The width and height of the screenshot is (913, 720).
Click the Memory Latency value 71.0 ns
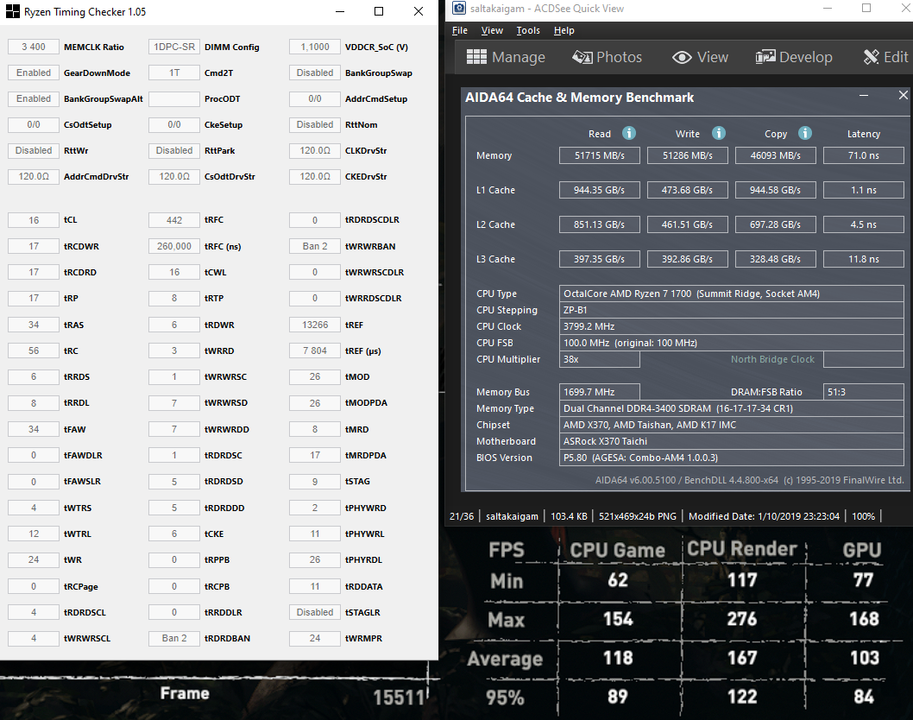click(x=864, y=155)
